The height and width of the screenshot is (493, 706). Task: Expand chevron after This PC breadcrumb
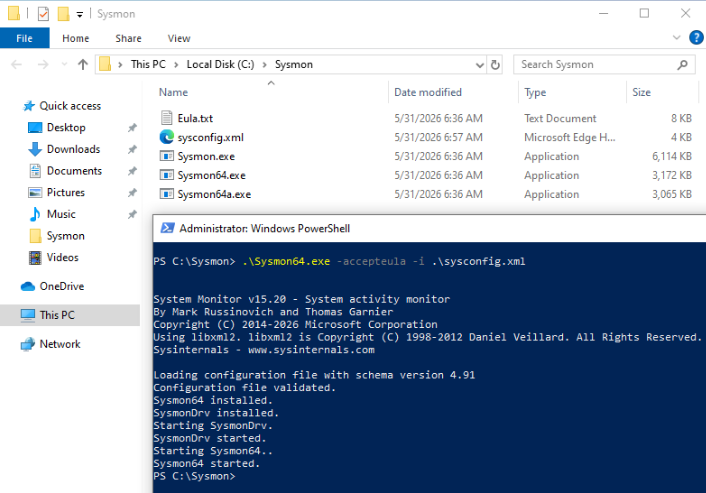tap(176, 65)
